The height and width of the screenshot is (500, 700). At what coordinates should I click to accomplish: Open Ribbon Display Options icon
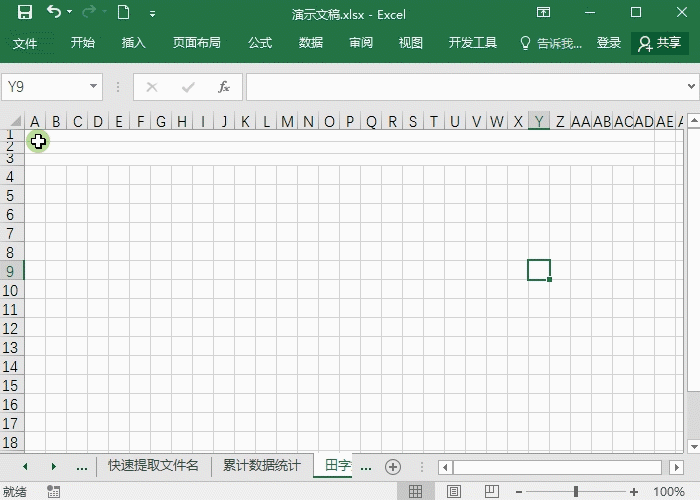click(x=543, y=12)
